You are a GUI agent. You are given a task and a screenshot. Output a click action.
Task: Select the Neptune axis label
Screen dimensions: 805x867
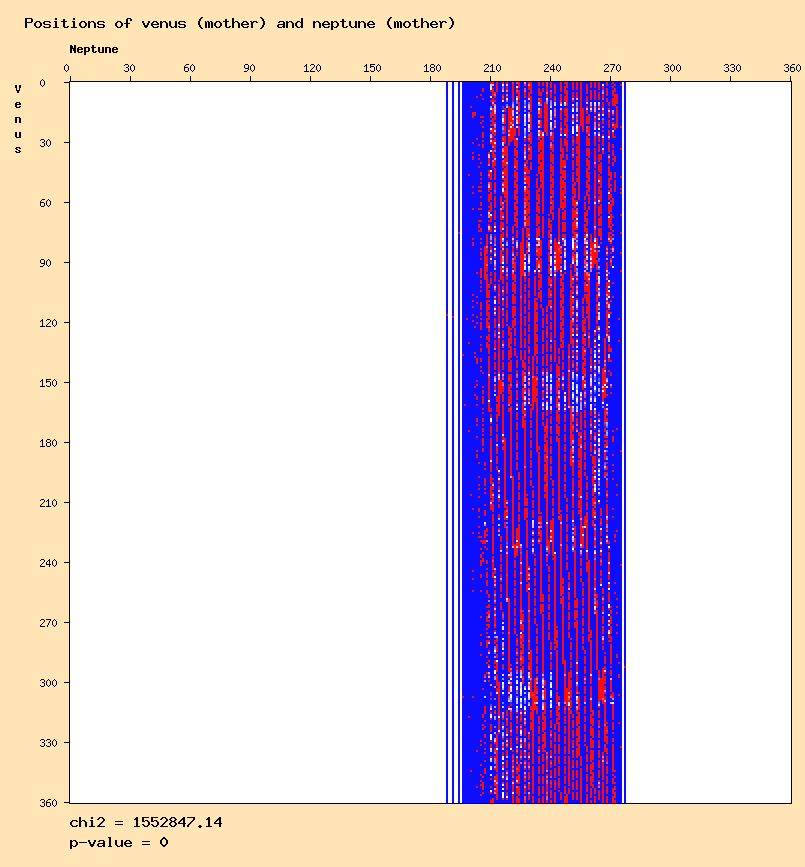pos(93,49)
